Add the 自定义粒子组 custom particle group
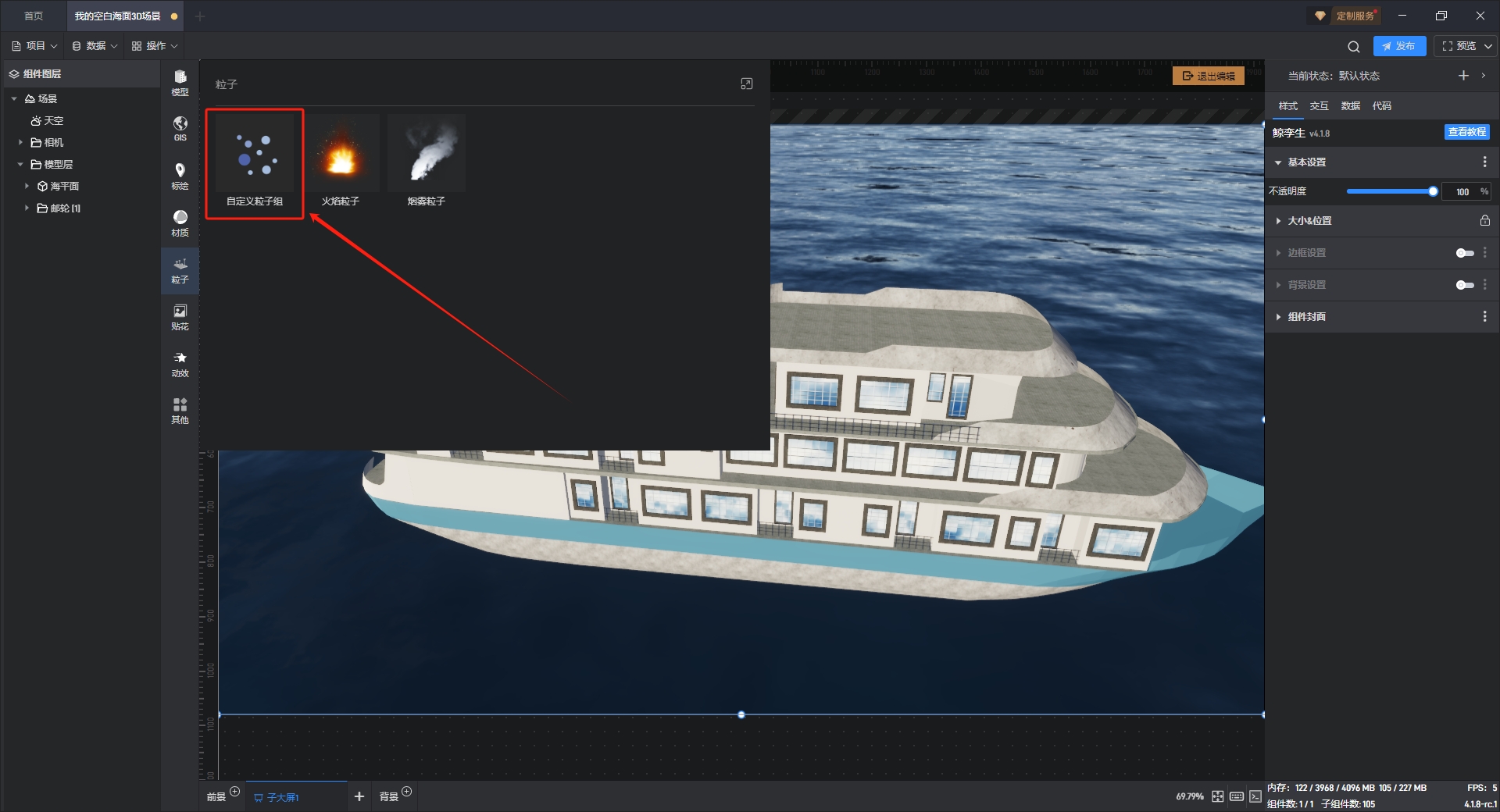Viewport: 1500px width, 812px height. coord(255,162)
